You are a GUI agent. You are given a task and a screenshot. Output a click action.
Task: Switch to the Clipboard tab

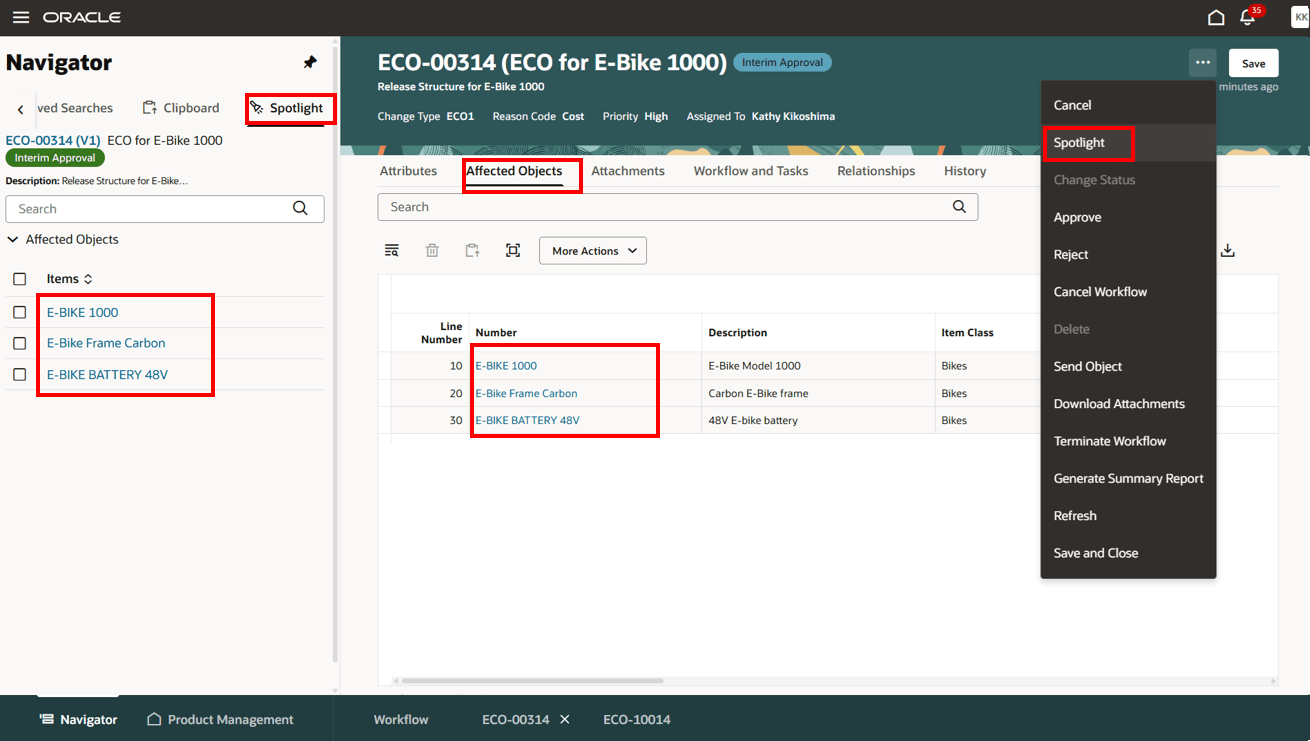pos(181,108)
